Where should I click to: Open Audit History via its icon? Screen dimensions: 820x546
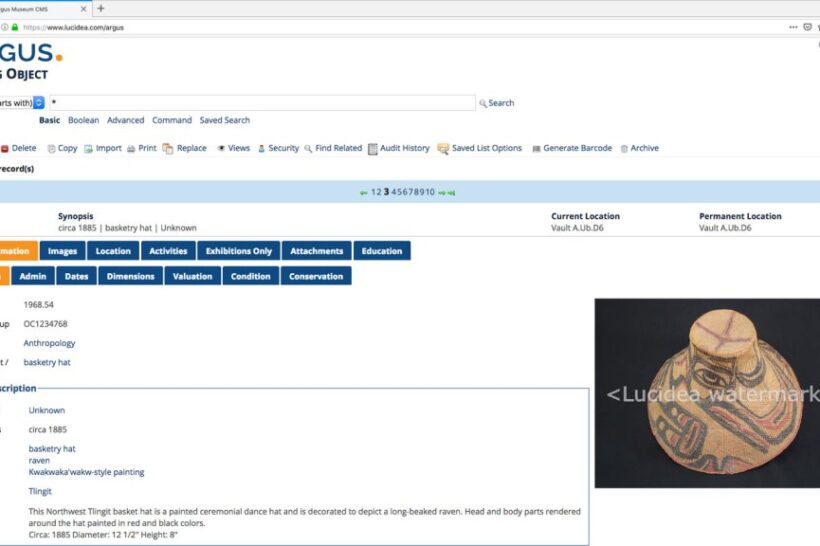(373, 148)
